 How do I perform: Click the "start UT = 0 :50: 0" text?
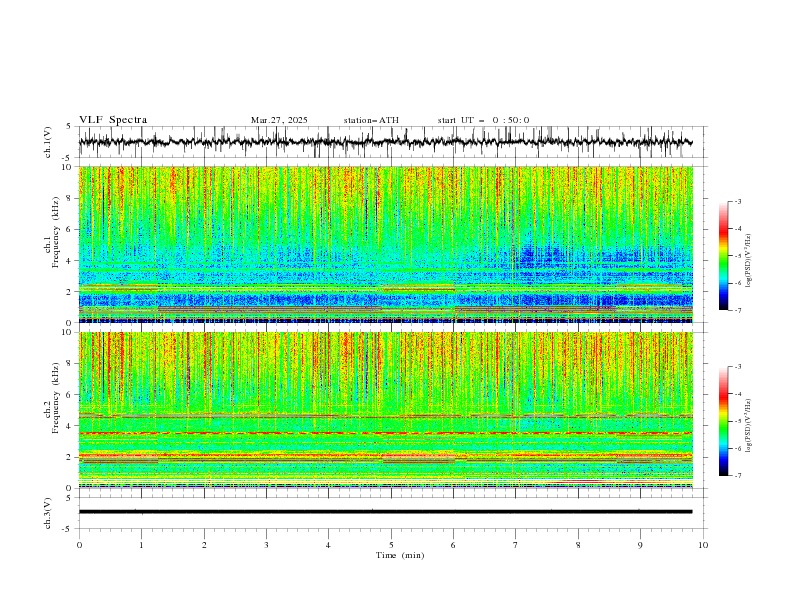point(483,120)
